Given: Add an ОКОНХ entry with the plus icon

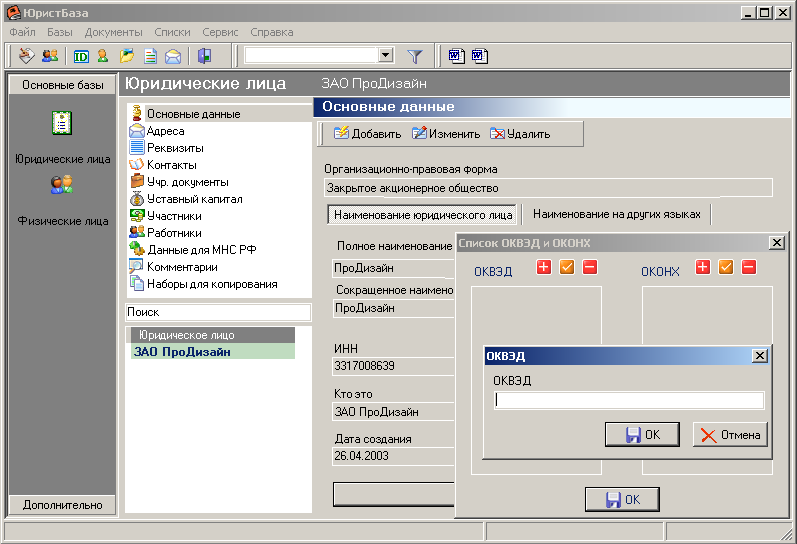Looking at the screenshot, I should pyautogui.click(x=703, y=267).
